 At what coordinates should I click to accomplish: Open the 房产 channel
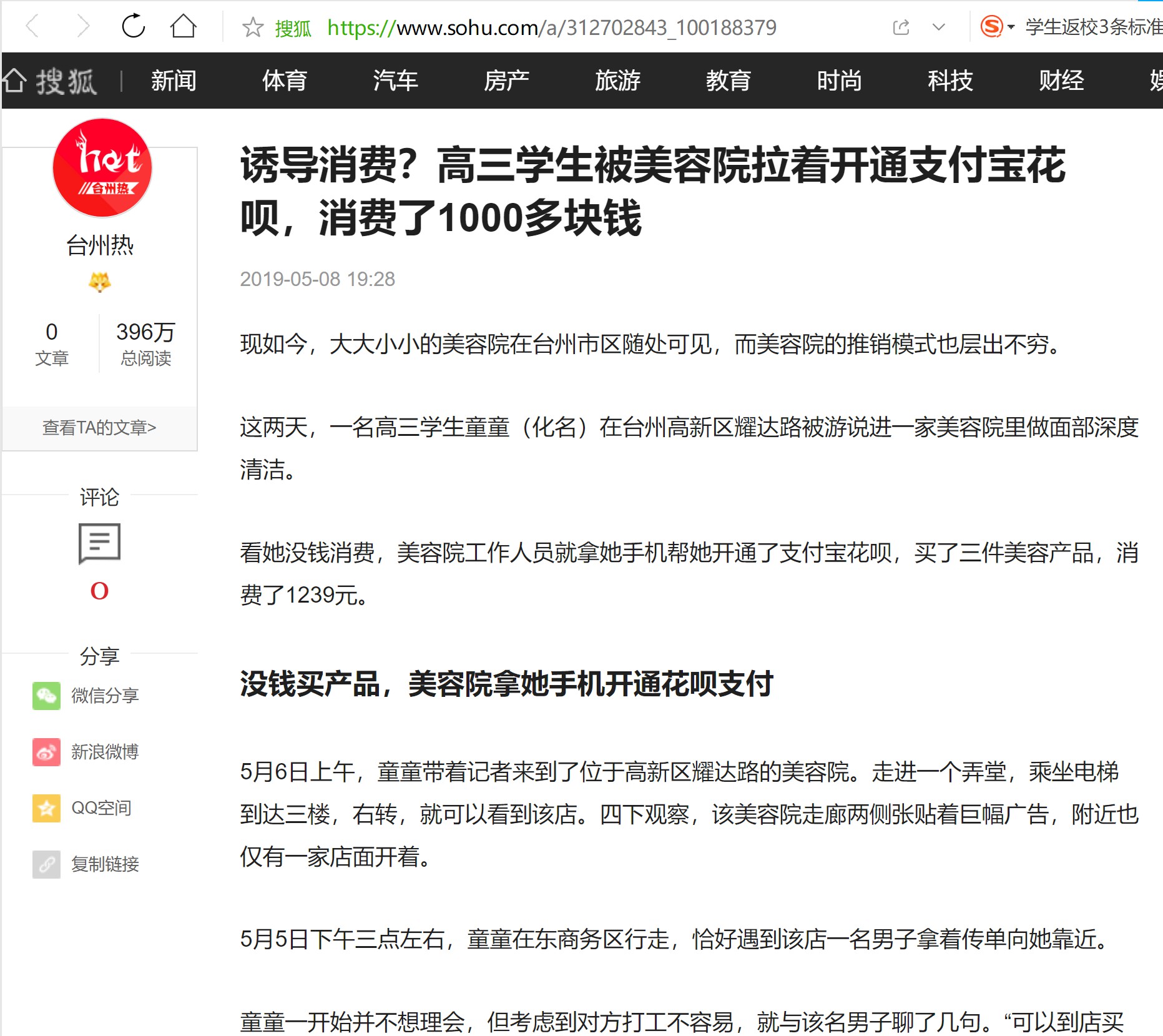click(506, 81)
